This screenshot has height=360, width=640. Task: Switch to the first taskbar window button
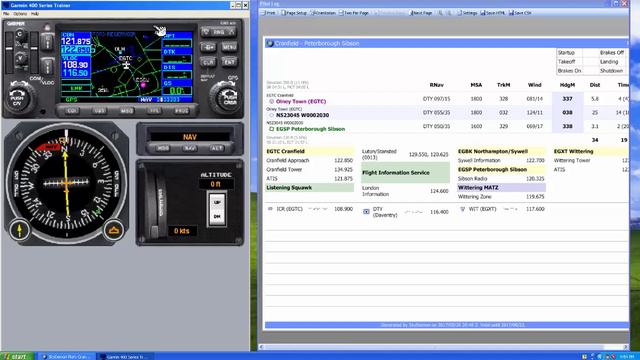tap(67, 356)
